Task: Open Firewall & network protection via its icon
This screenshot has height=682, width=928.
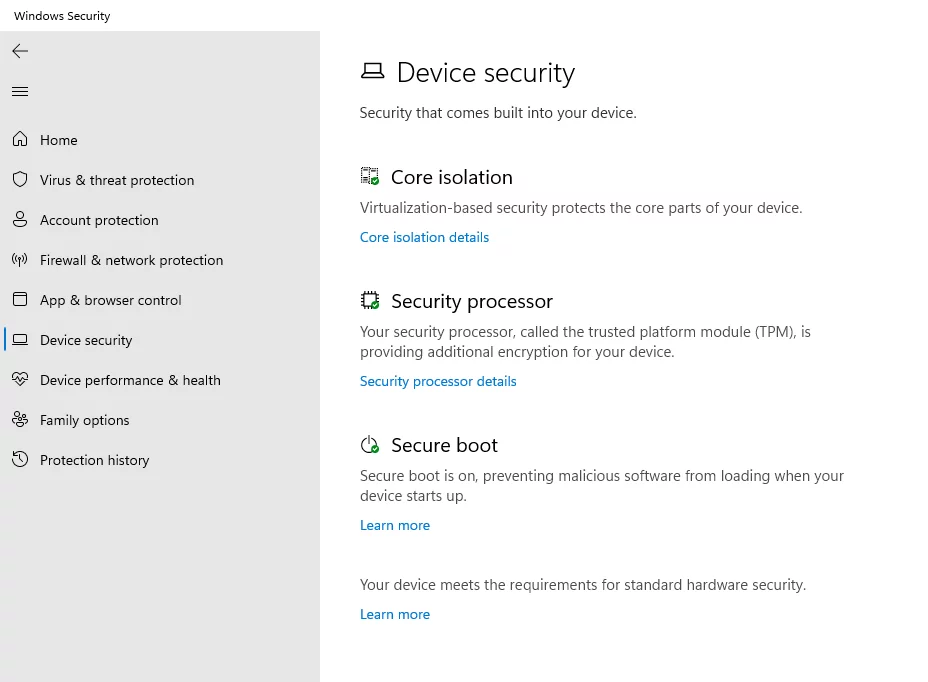Action: coord(20,260)
